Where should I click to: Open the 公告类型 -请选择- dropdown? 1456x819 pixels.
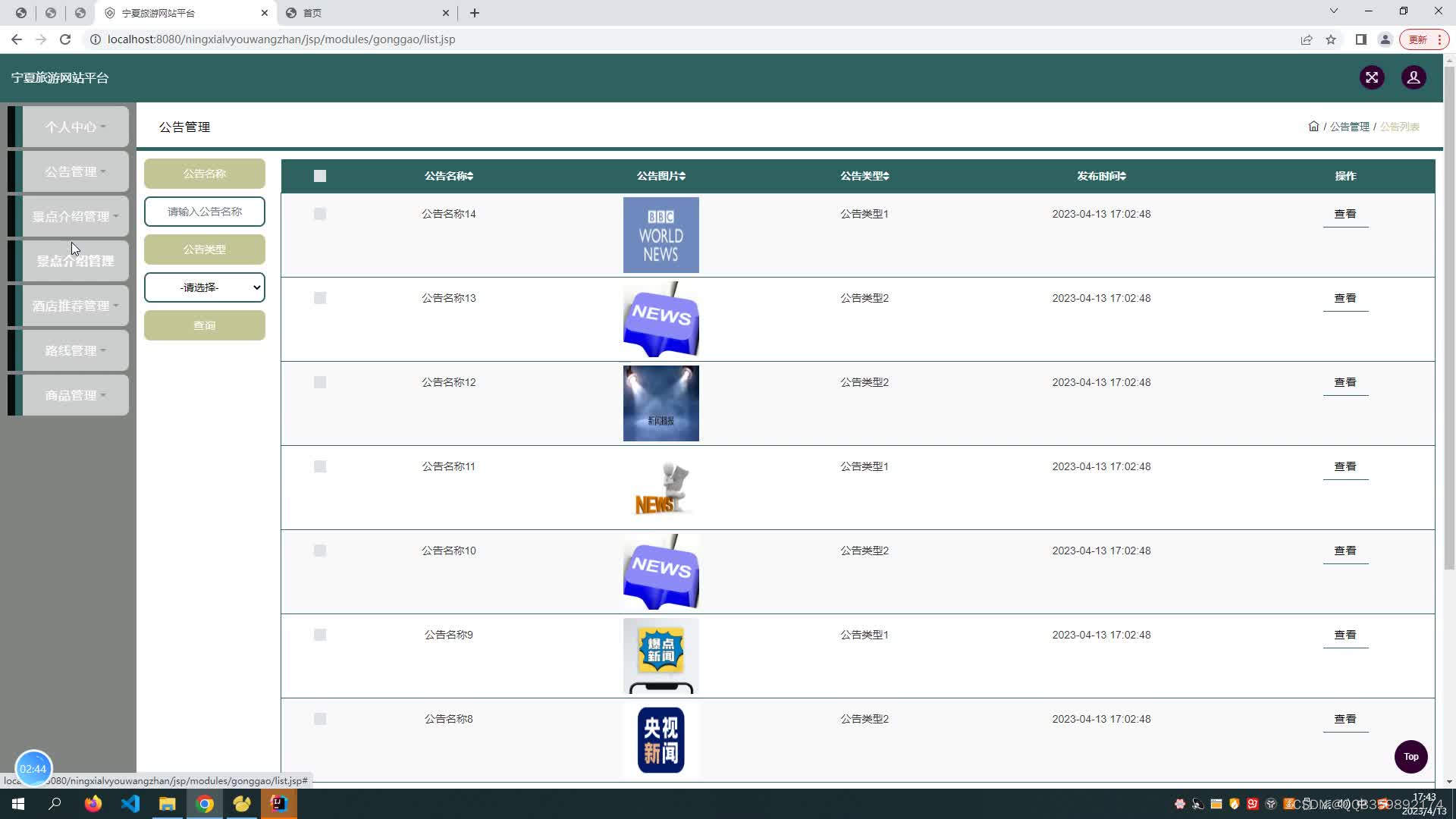pos(205,287)
